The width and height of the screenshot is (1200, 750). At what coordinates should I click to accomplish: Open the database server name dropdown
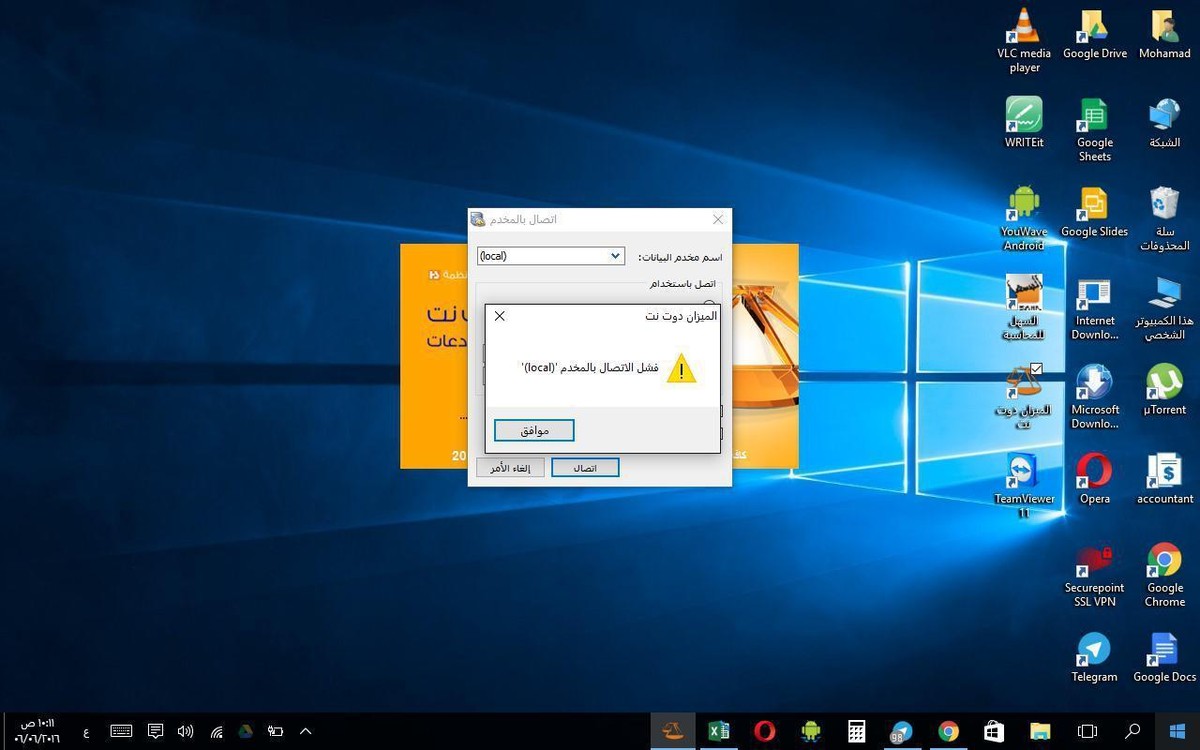coord(615,256)
